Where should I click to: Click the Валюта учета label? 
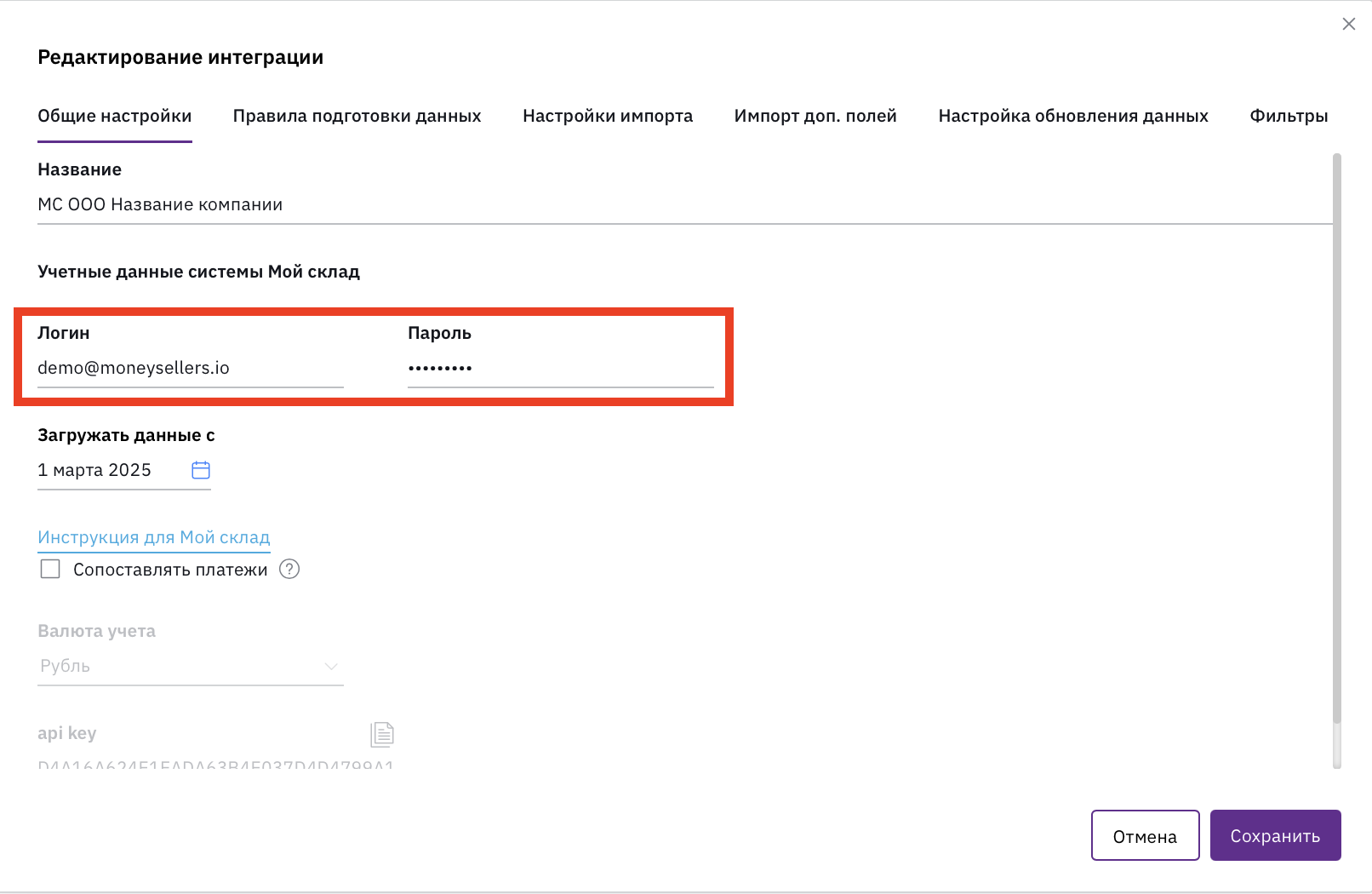point(97,631)
